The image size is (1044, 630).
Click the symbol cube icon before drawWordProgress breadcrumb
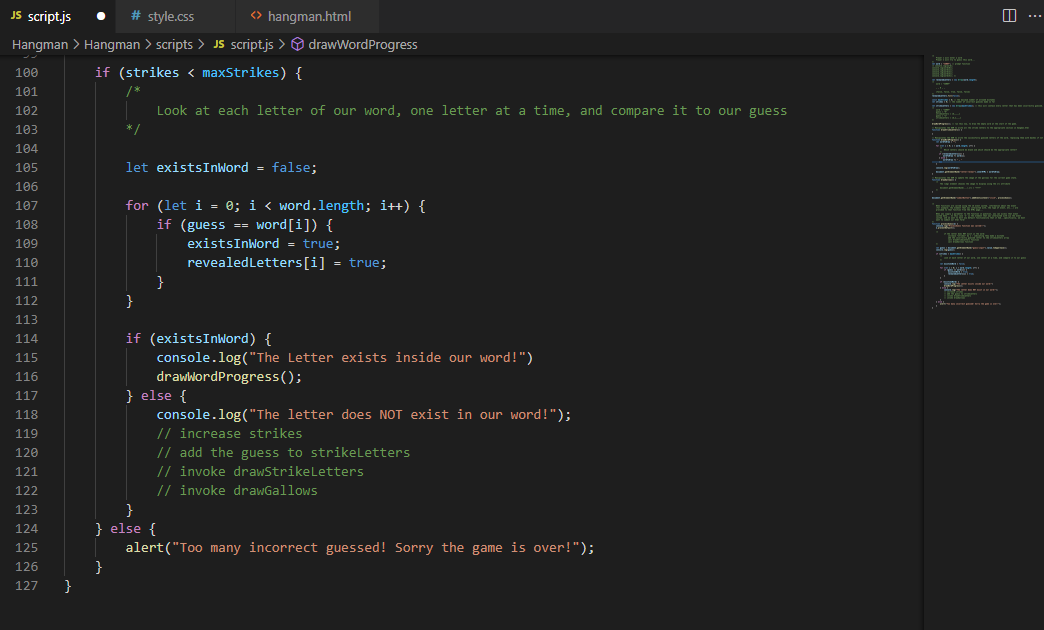[x=296, y=44]
